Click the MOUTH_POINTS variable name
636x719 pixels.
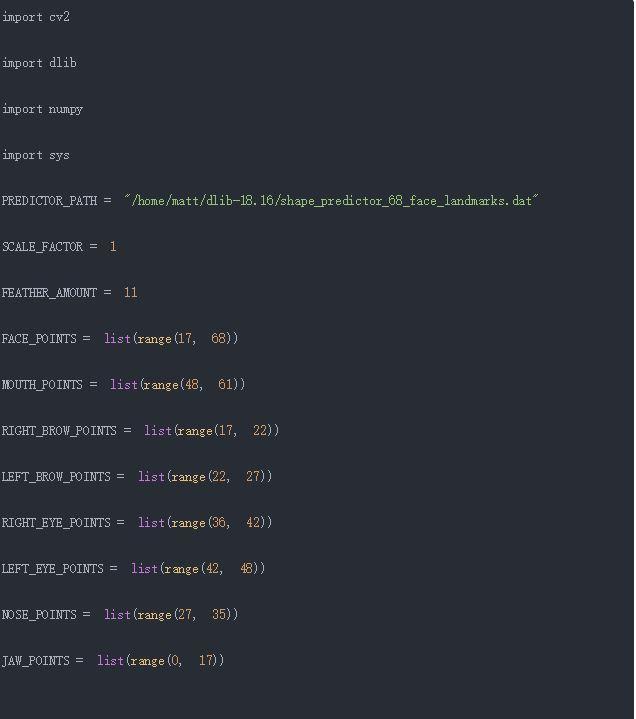42,385
